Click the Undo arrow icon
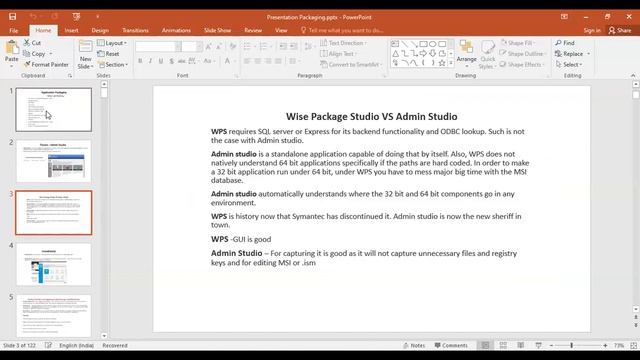Image resolution: width=640 pixels, height=360 pixels. coord(33,17)
